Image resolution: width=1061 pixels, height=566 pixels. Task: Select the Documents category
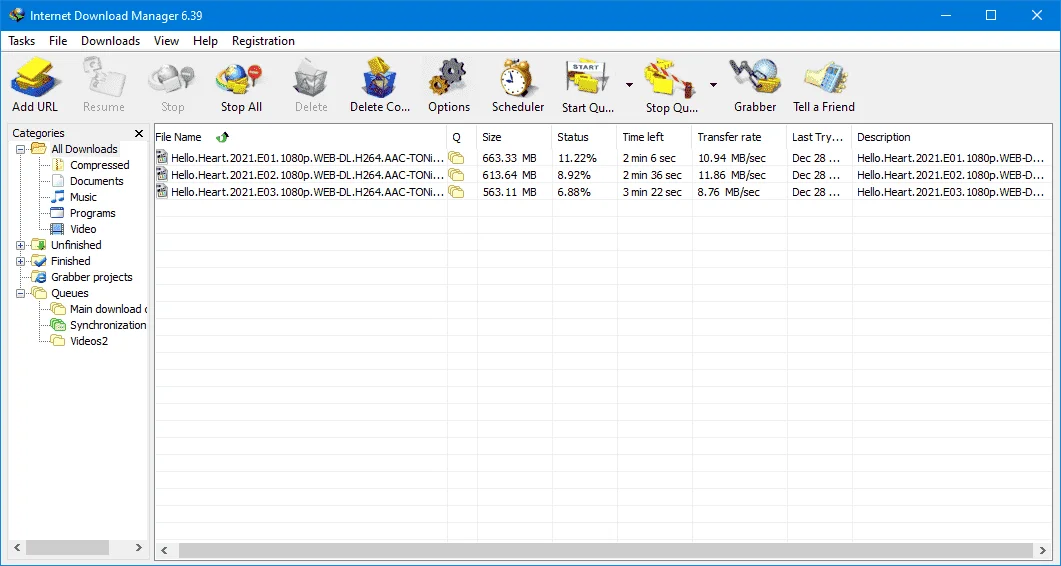(97, 181)
